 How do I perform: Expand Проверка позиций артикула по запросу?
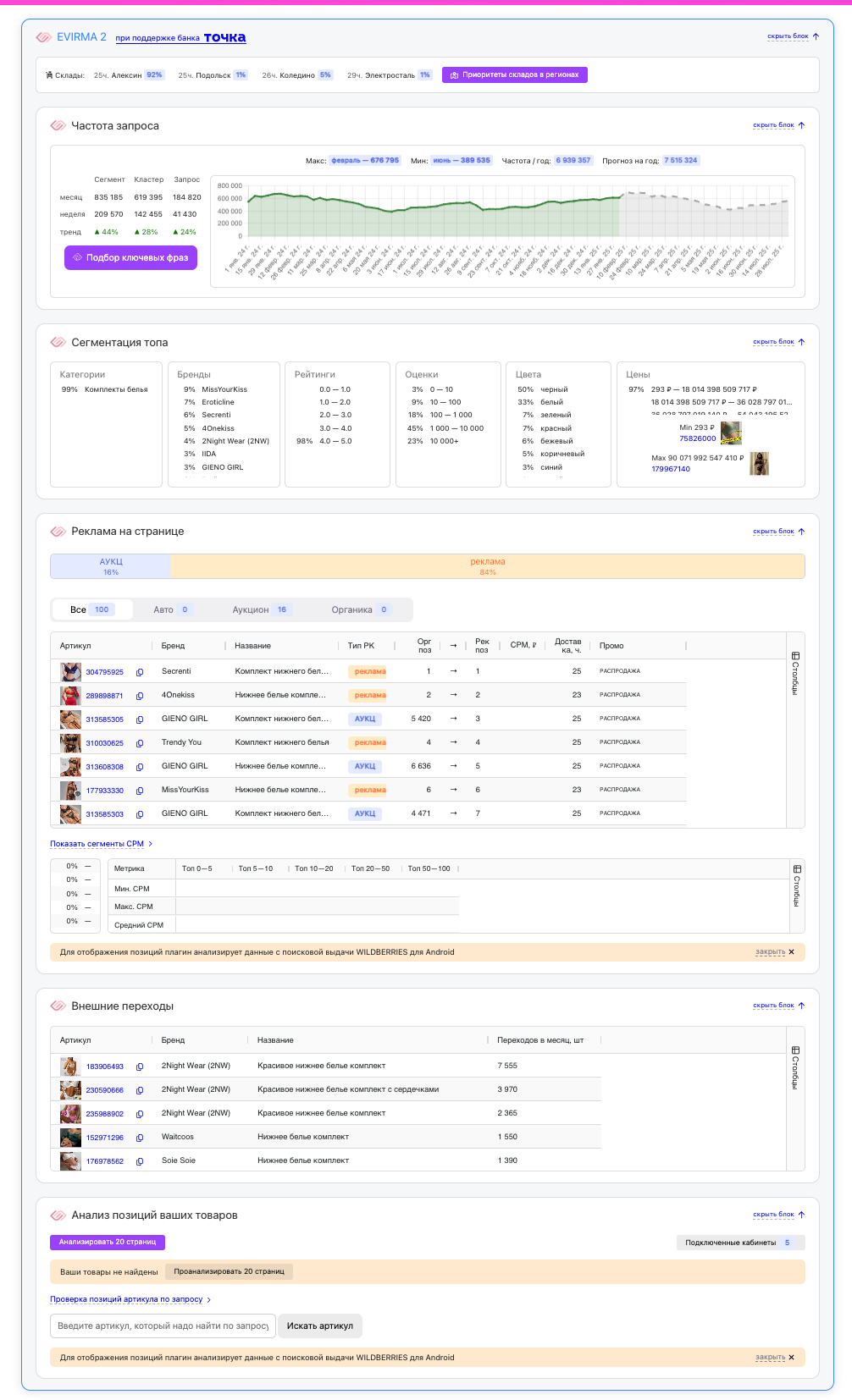coord(130,1299)
